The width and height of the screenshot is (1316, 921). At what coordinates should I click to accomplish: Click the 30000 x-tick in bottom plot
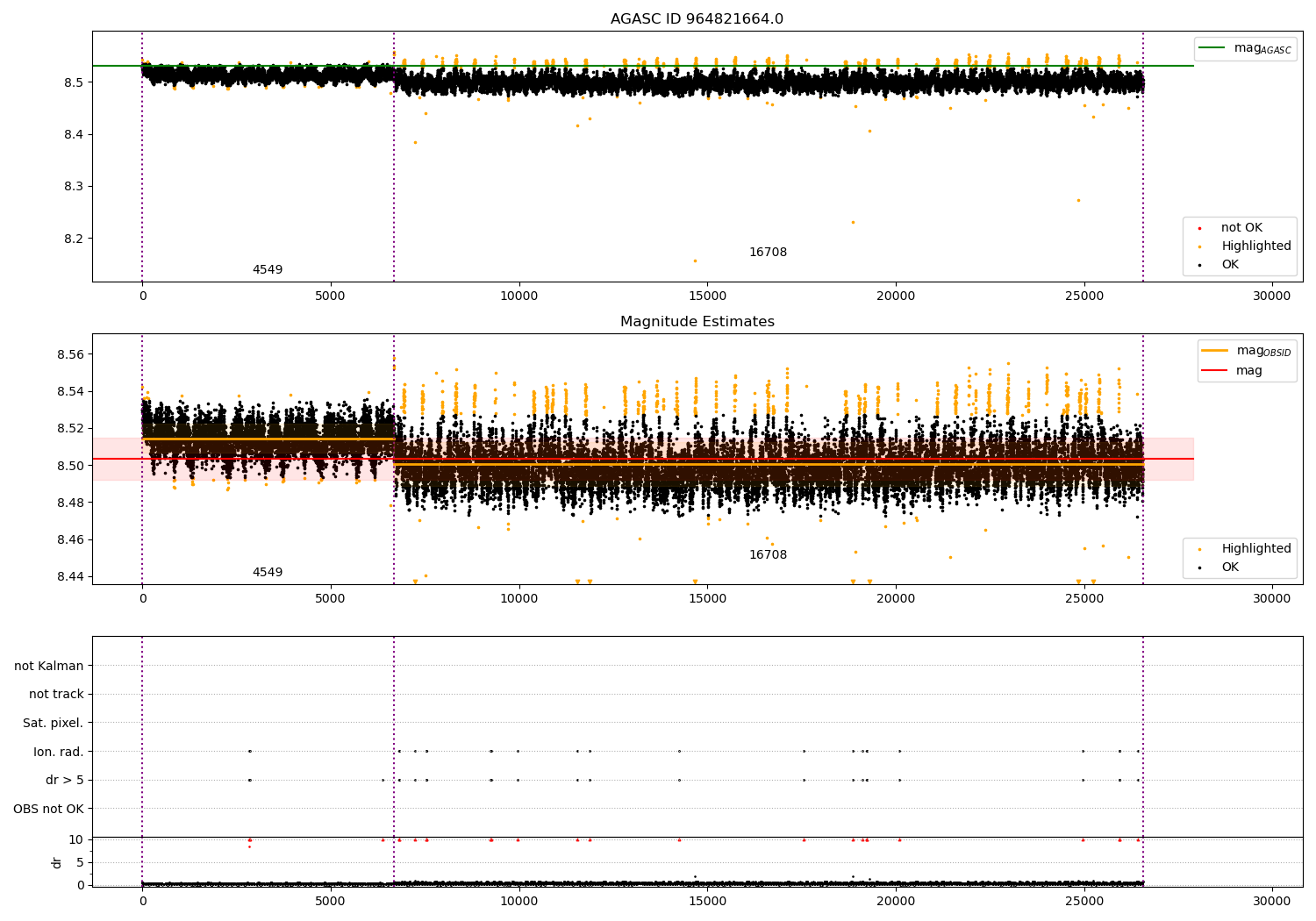pyautogui.click(x=1271, y=901)
